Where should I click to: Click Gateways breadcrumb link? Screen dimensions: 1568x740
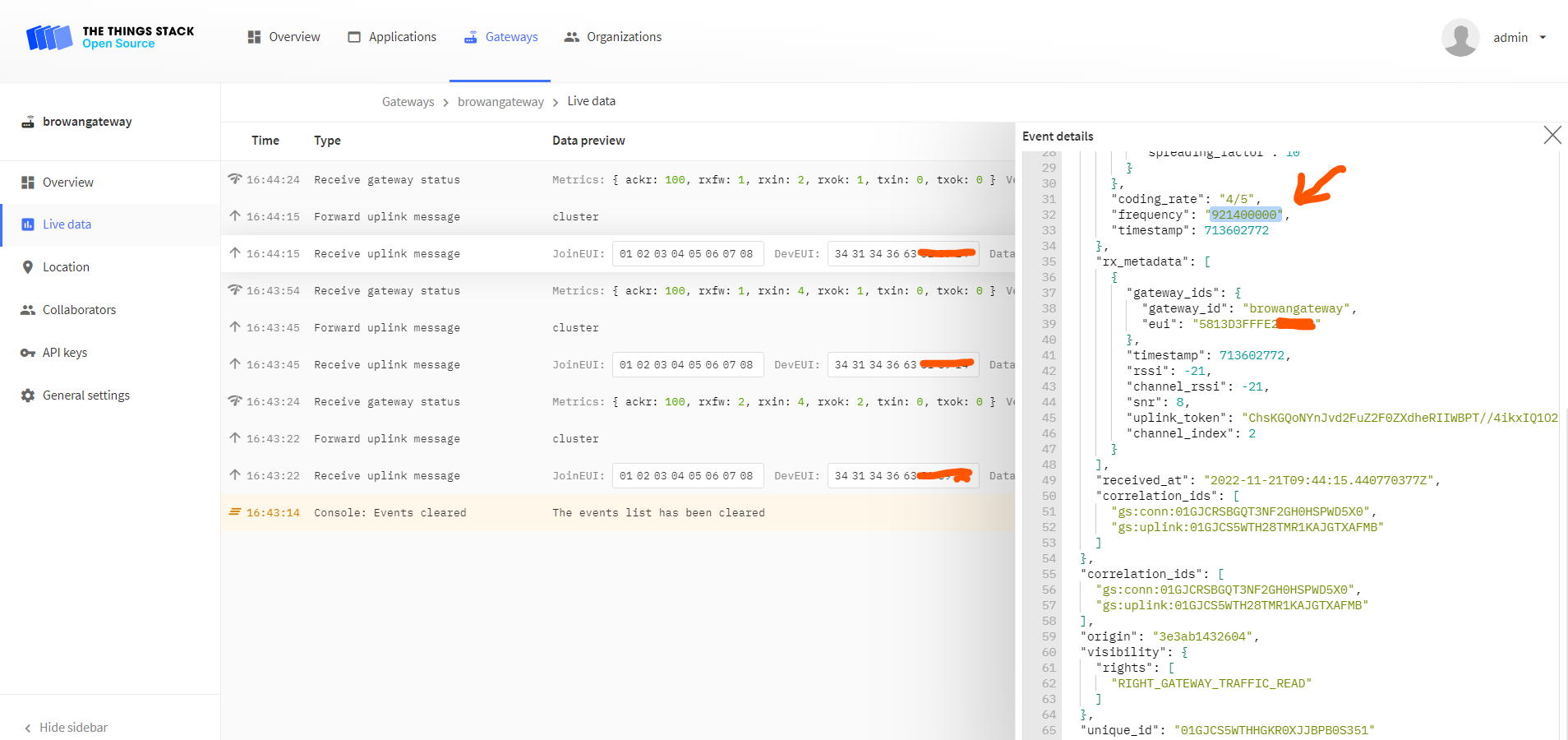coord(408,102)
